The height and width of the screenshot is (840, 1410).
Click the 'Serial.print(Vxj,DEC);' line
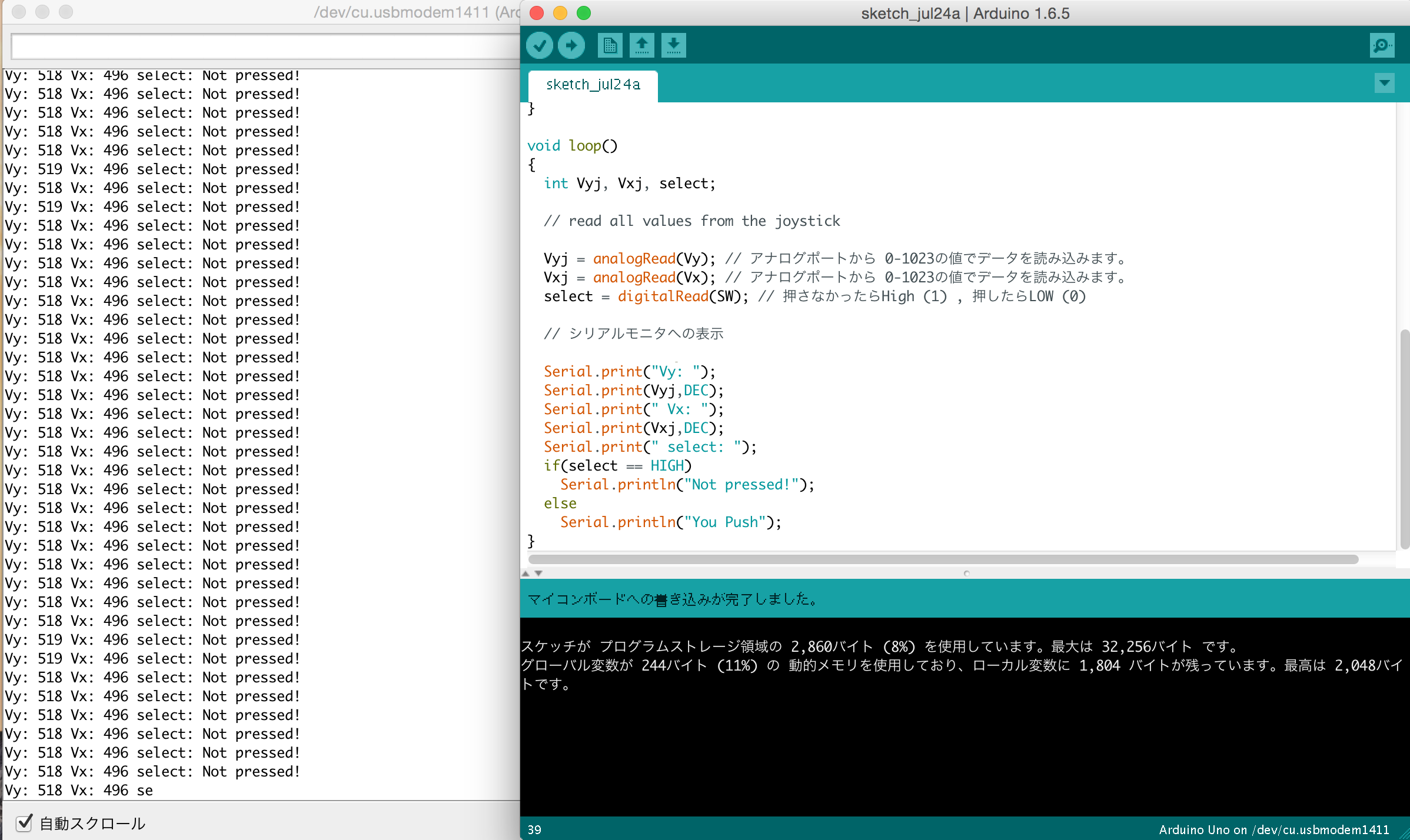(634, 428)
